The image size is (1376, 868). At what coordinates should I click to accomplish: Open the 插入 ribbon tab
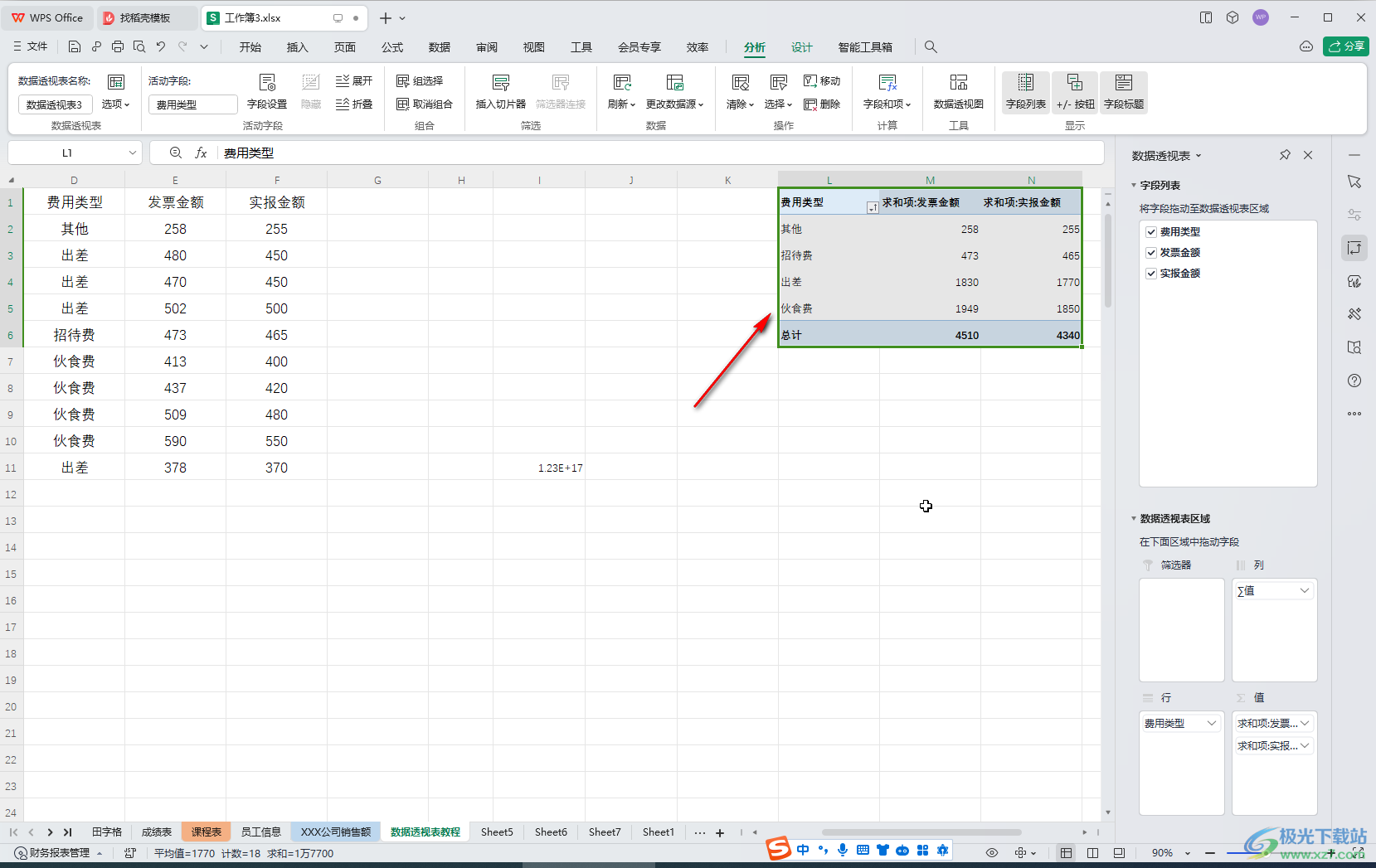tap(298, 47)
